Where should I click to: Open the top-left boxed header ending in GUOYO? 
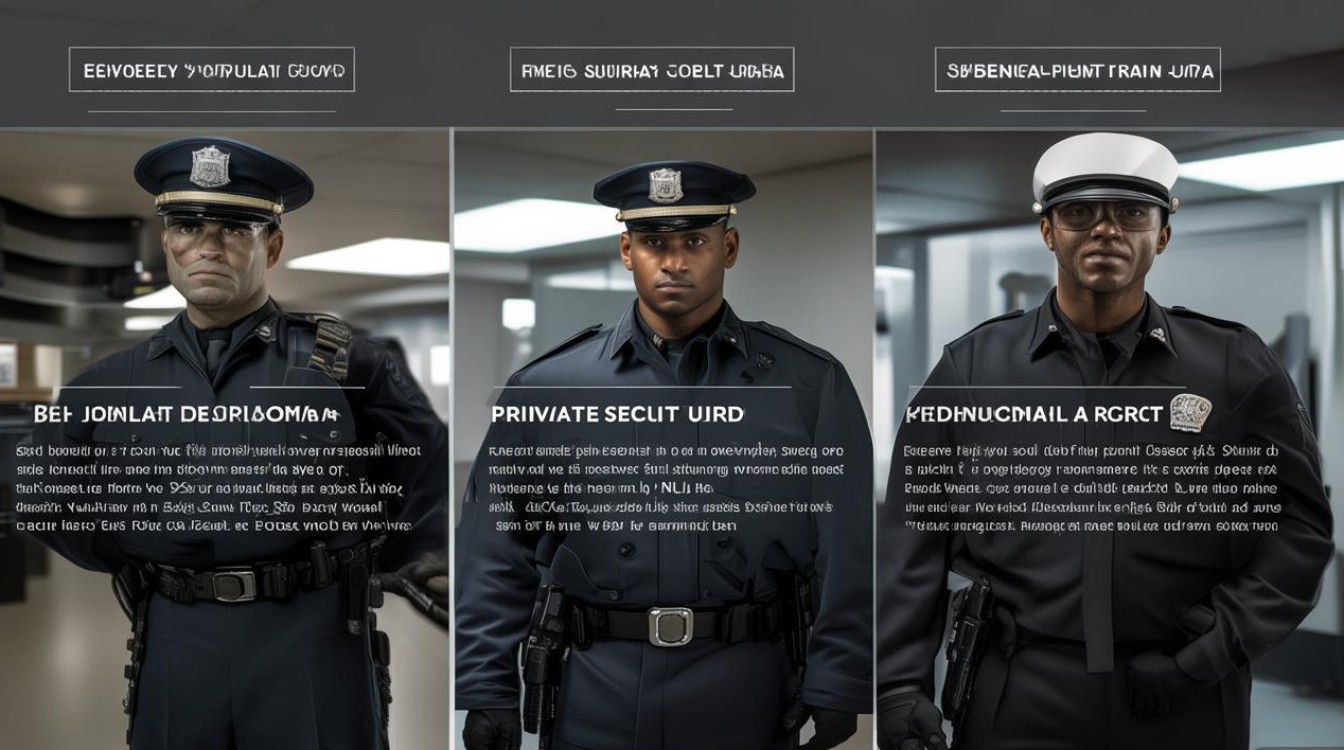pos(212,70)
